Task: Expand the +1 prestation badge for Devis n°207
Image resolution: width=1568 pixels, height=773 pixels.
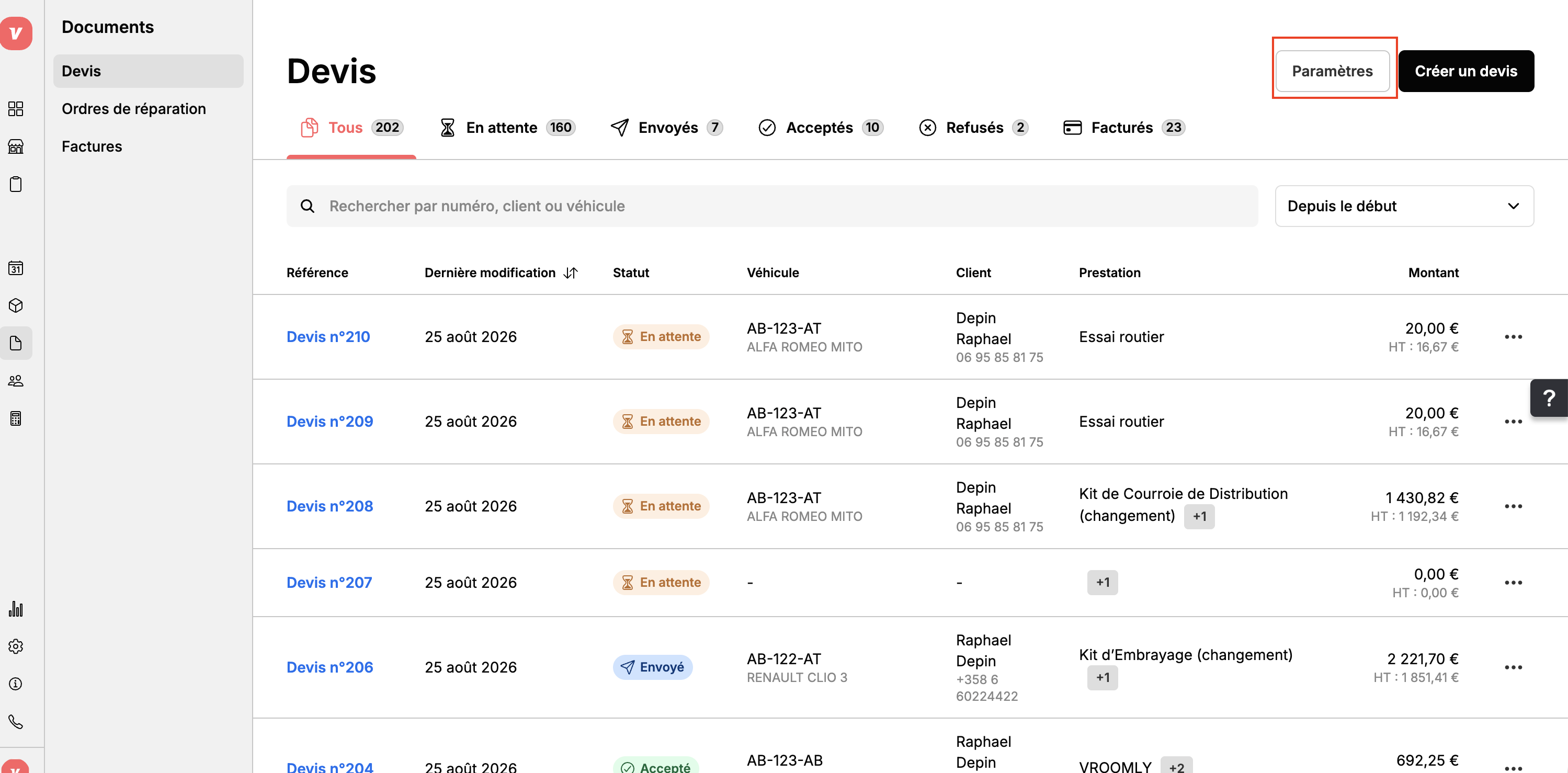Action: pos(1103,583)
